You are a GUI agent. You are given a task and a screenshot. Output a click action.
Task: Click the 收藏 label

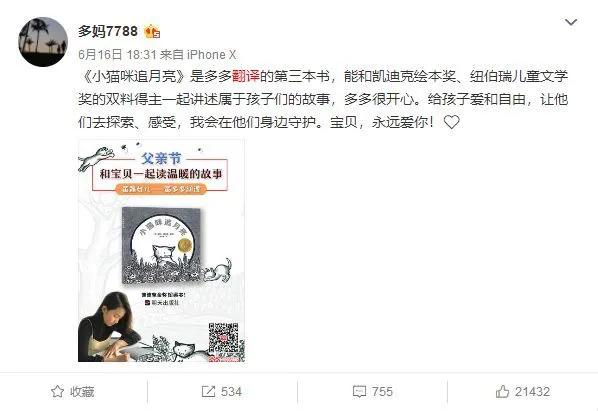(82, 392)
